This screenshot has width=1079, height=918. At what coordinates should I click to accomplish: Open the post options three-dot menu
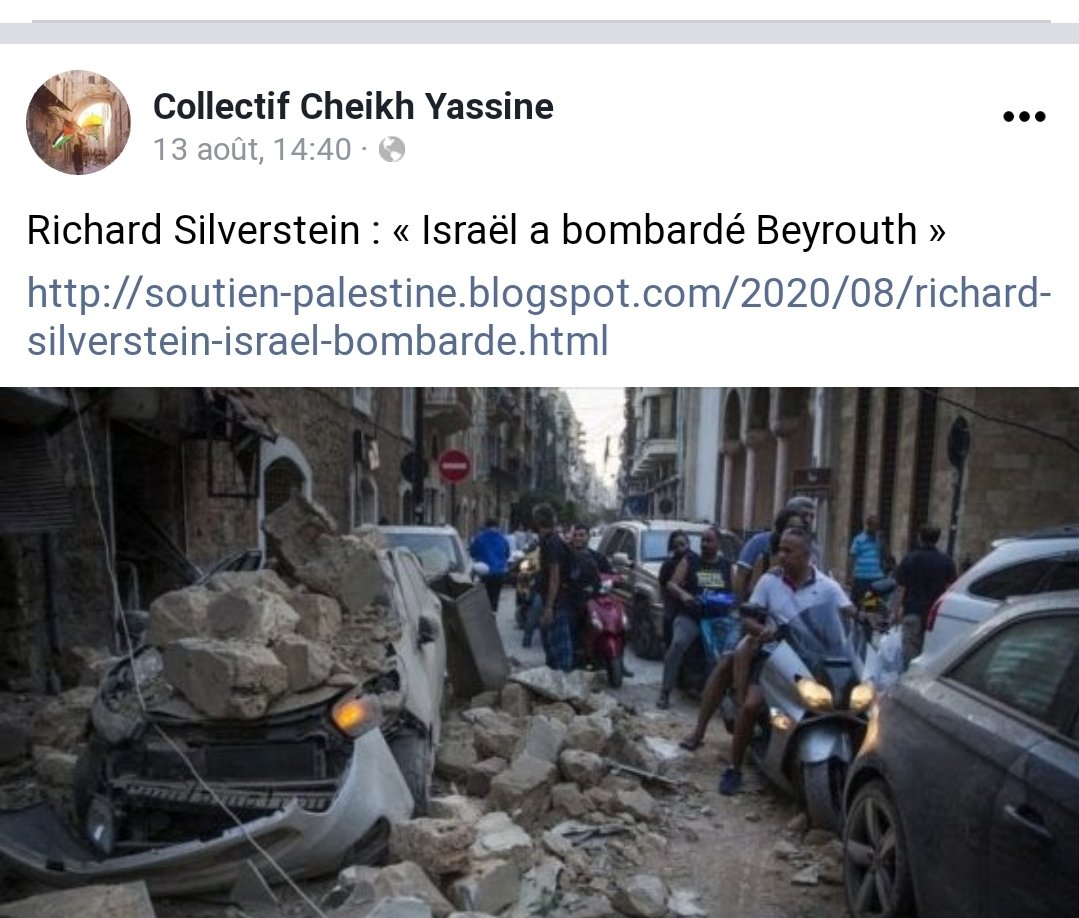[x=1024, y=116]
